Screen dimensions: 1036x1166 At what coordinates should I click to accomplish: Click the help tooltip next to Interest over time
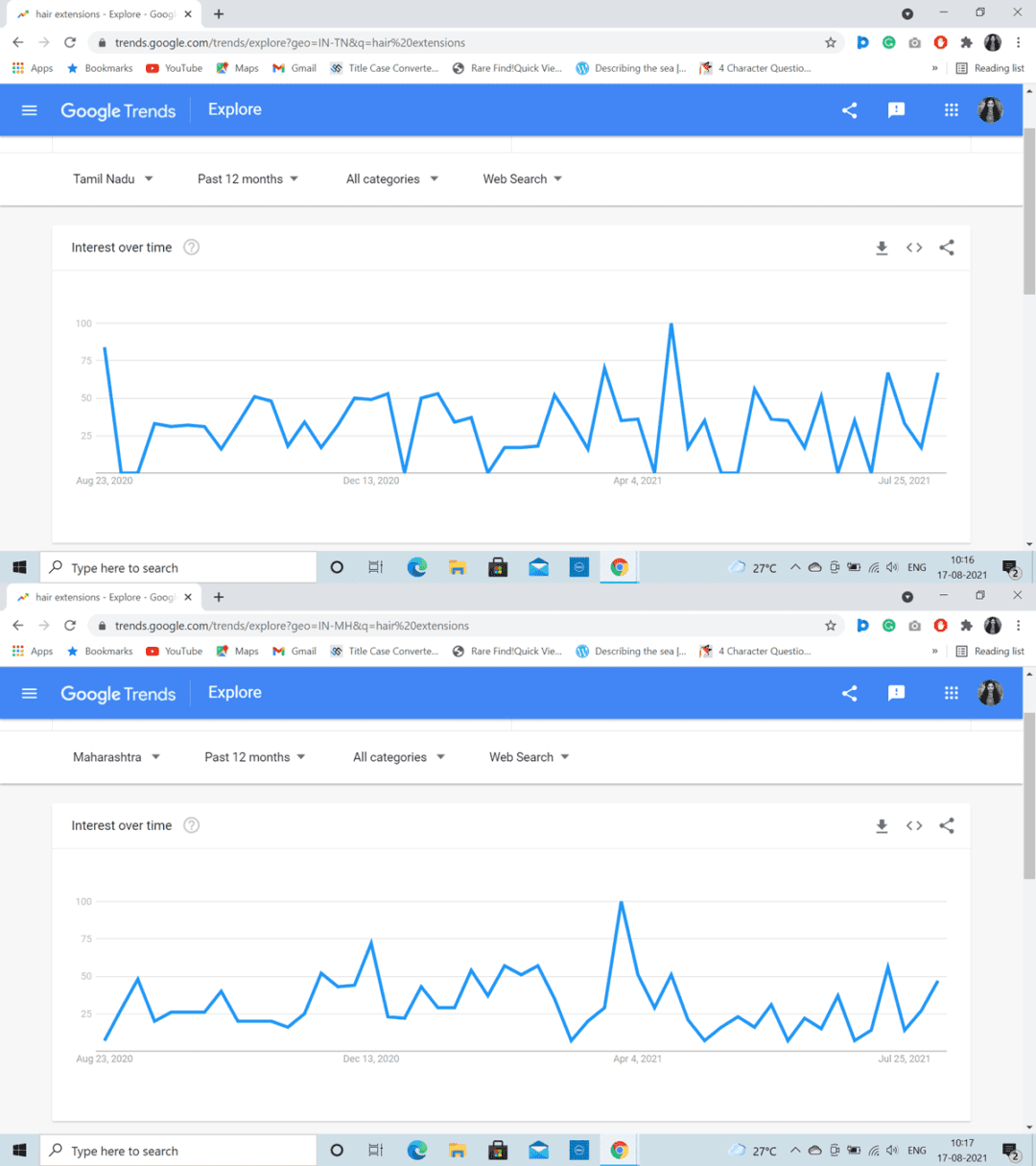[191, 247]
